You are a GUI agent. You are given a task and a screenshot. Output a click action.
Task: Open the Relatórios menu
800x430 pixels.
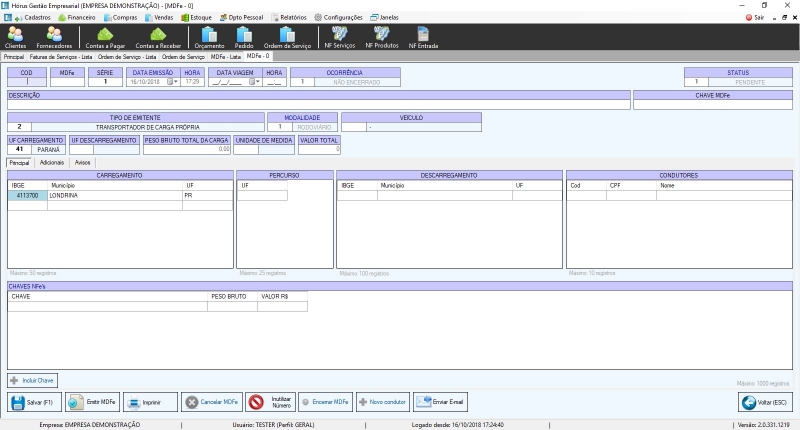point(289,17)
